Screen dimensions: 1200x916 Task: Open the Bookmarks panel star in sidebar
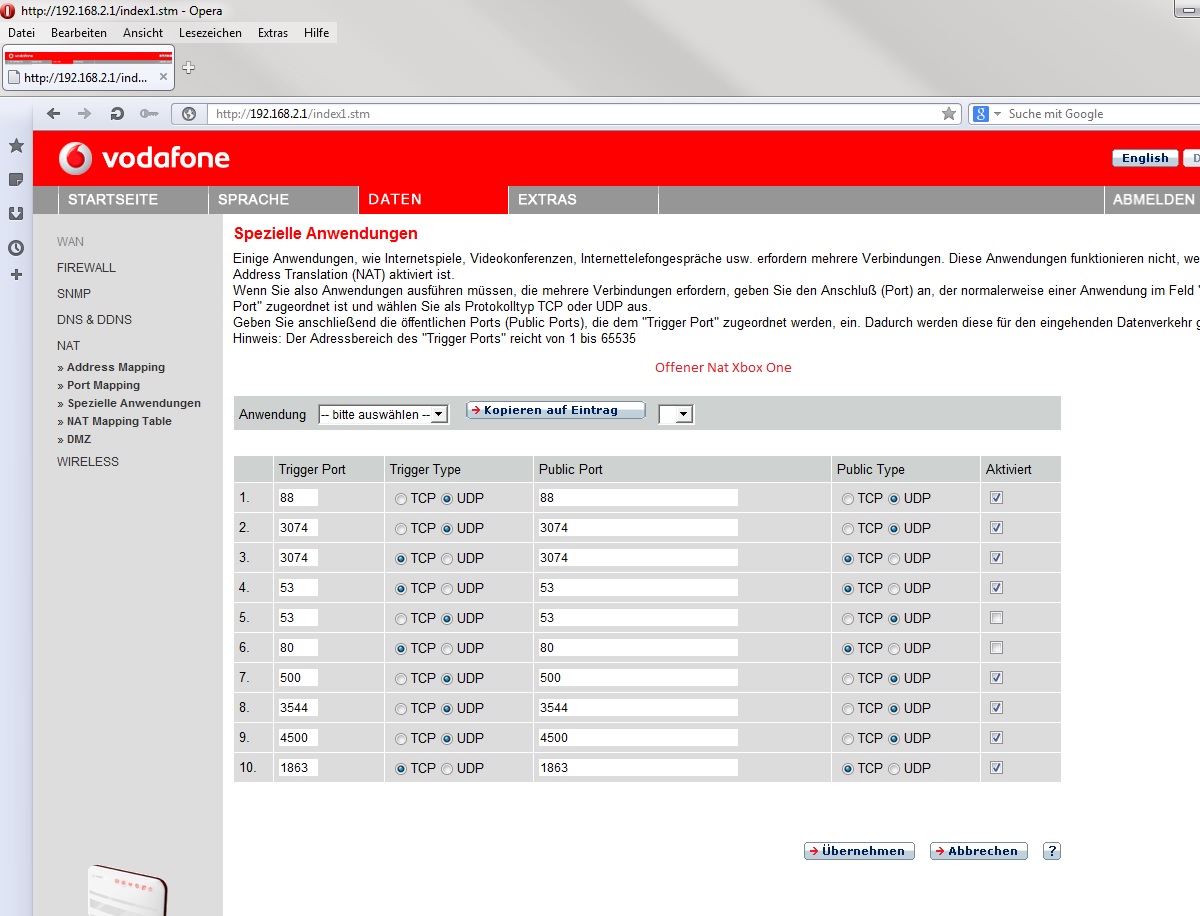(x=16, y=146)
